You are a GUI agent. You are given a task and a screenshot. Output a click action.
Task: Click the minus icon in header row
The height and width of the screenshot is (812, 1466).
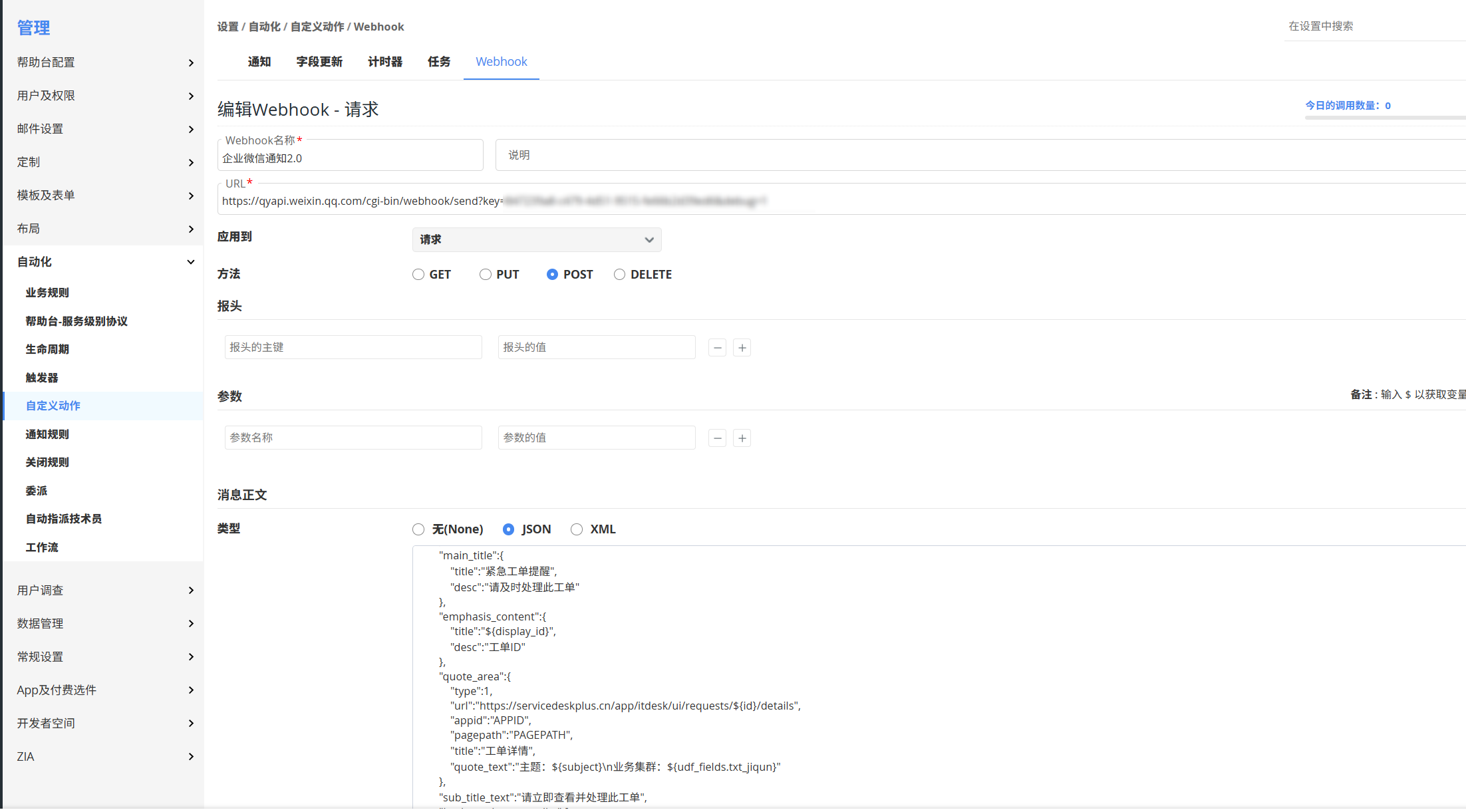coord(717,348)
